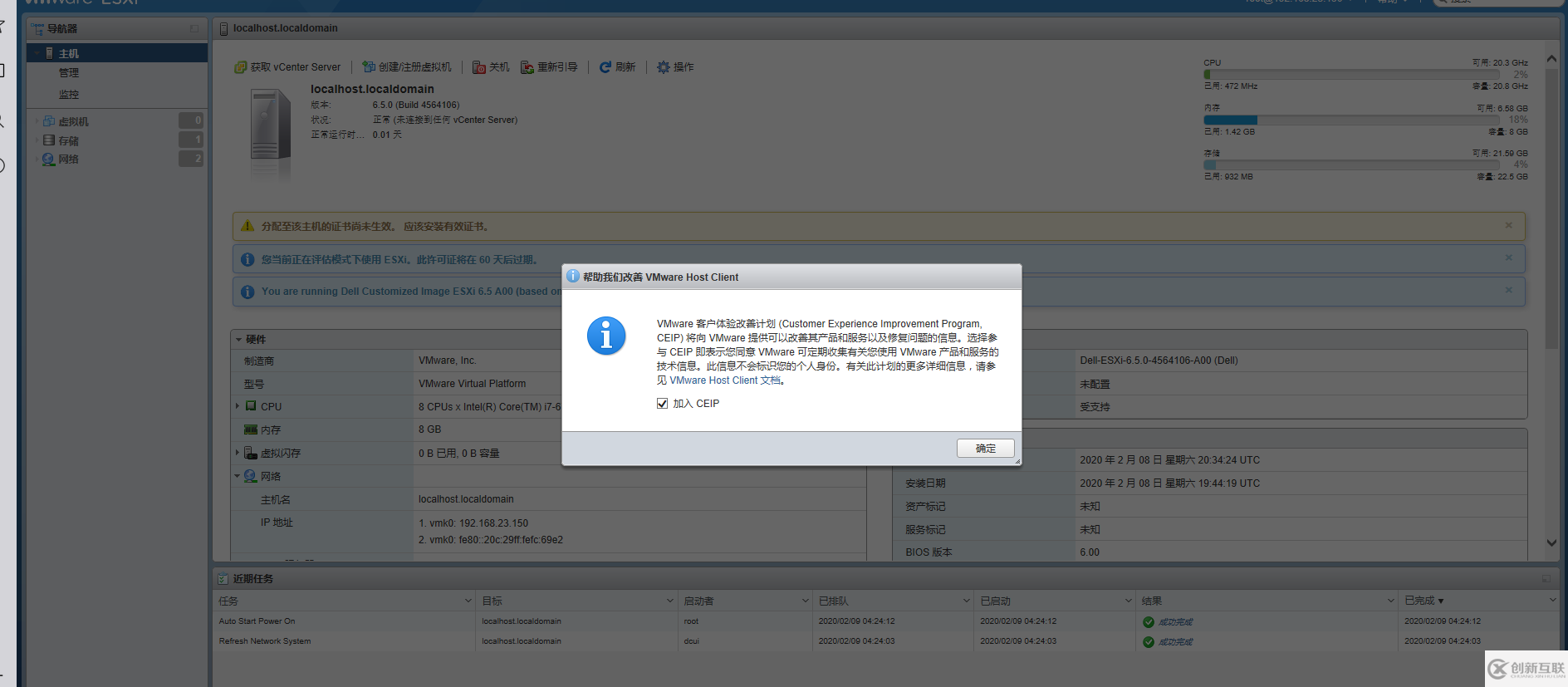Open the Result column dropdown arrow
The image size is (1568, 687).
[1390, 600]
